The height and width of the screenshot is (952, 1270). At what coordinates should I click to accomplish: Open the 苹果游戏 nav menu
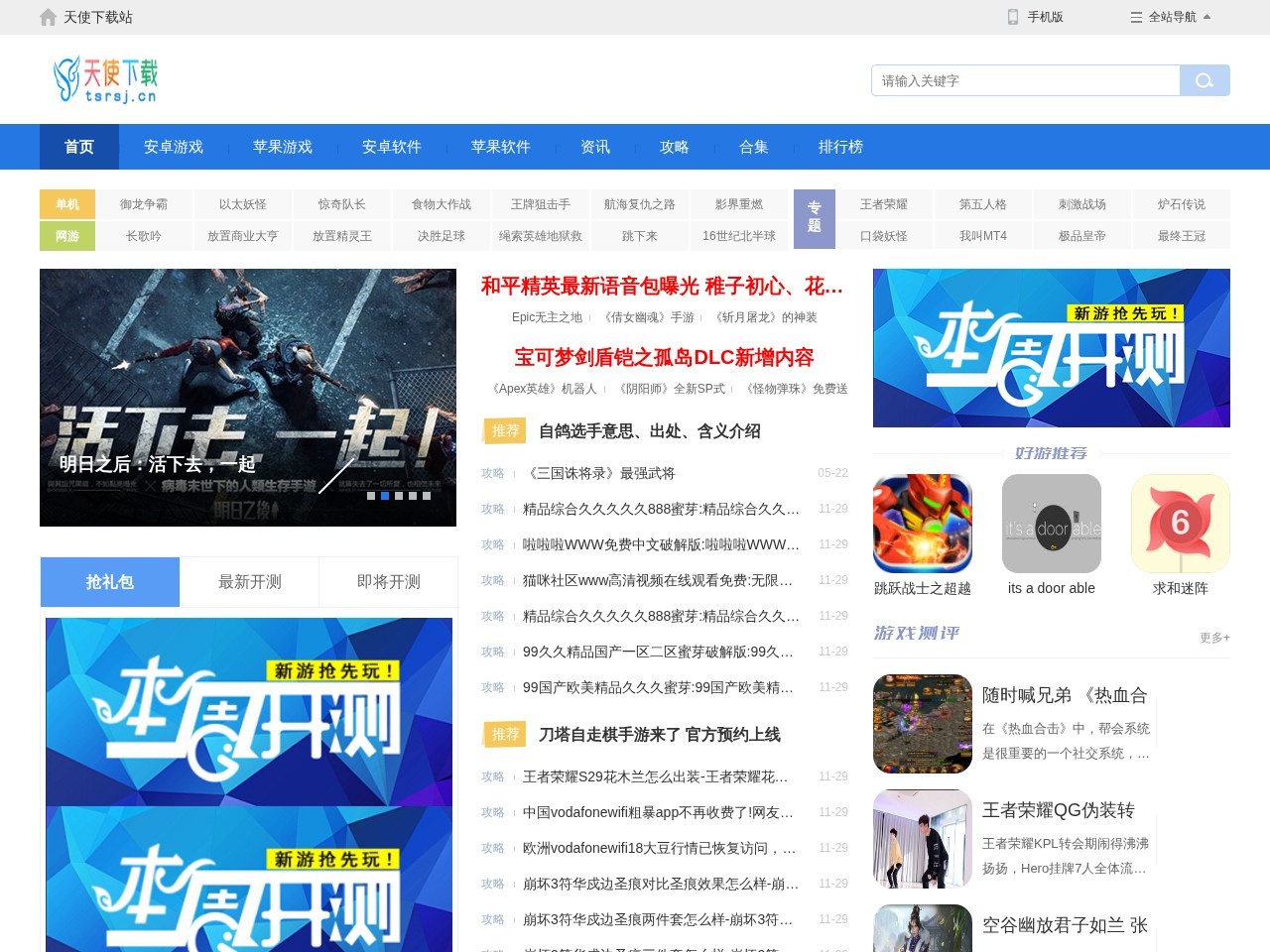tap(283, 147)
